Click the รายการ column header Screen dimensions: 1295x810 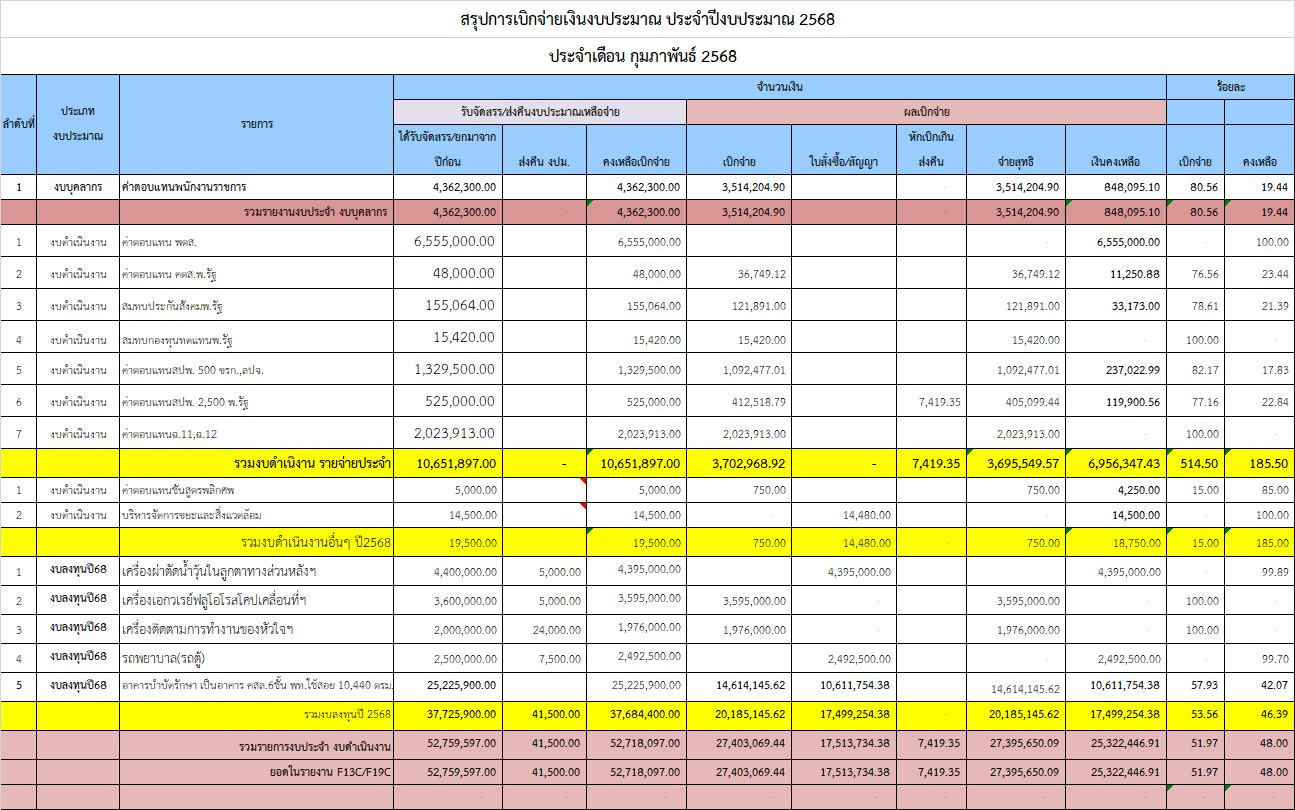[256, 124]
